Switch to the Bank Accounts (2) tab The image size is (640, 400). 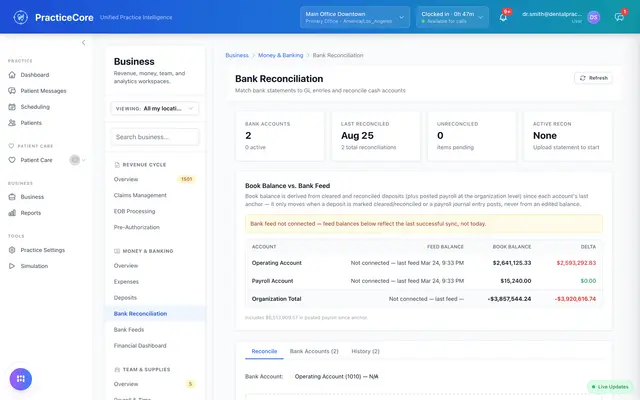click(314, 351)
